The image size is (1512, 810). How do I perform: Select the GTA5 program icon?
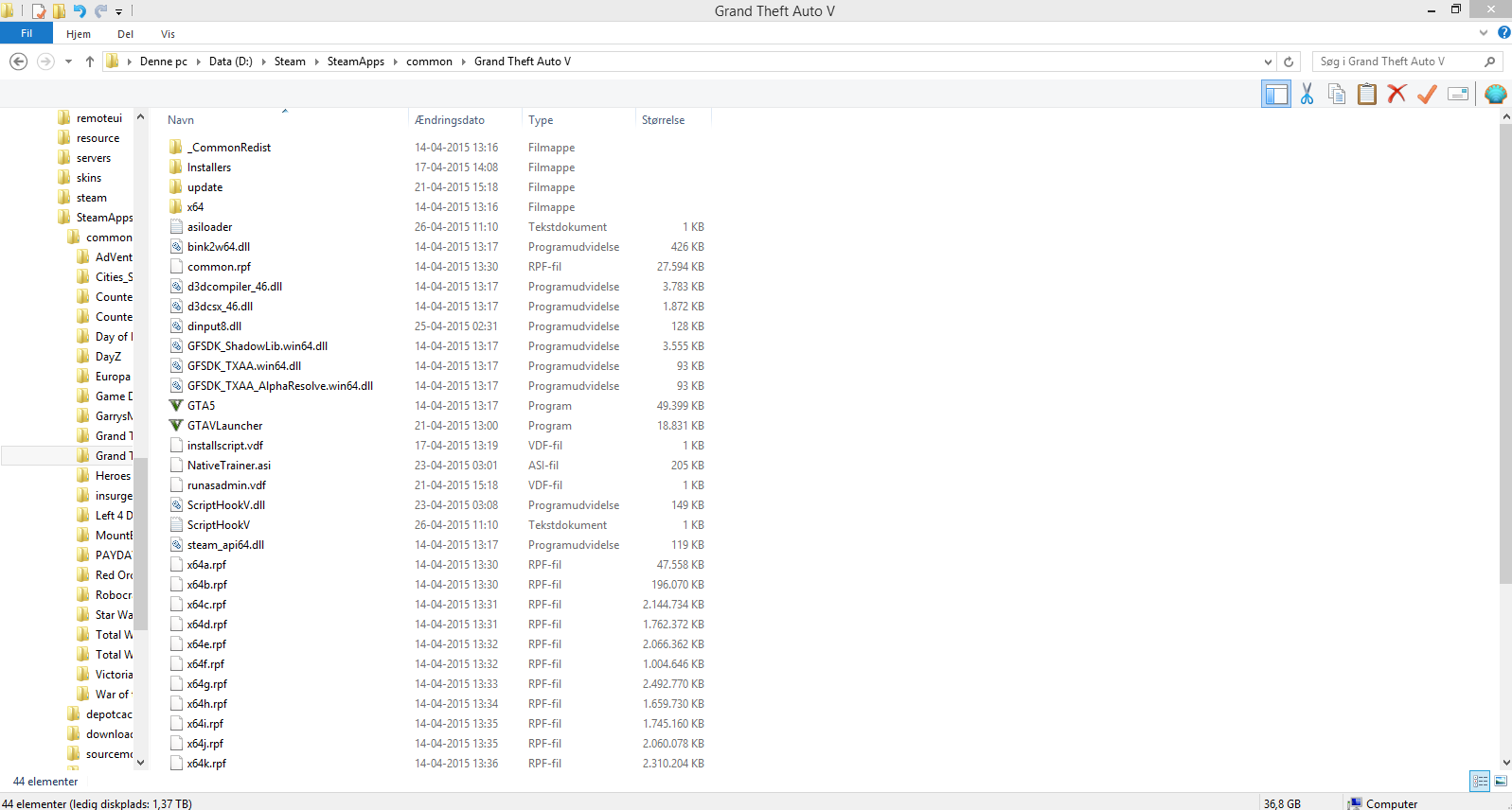click(x=176, y=406)
